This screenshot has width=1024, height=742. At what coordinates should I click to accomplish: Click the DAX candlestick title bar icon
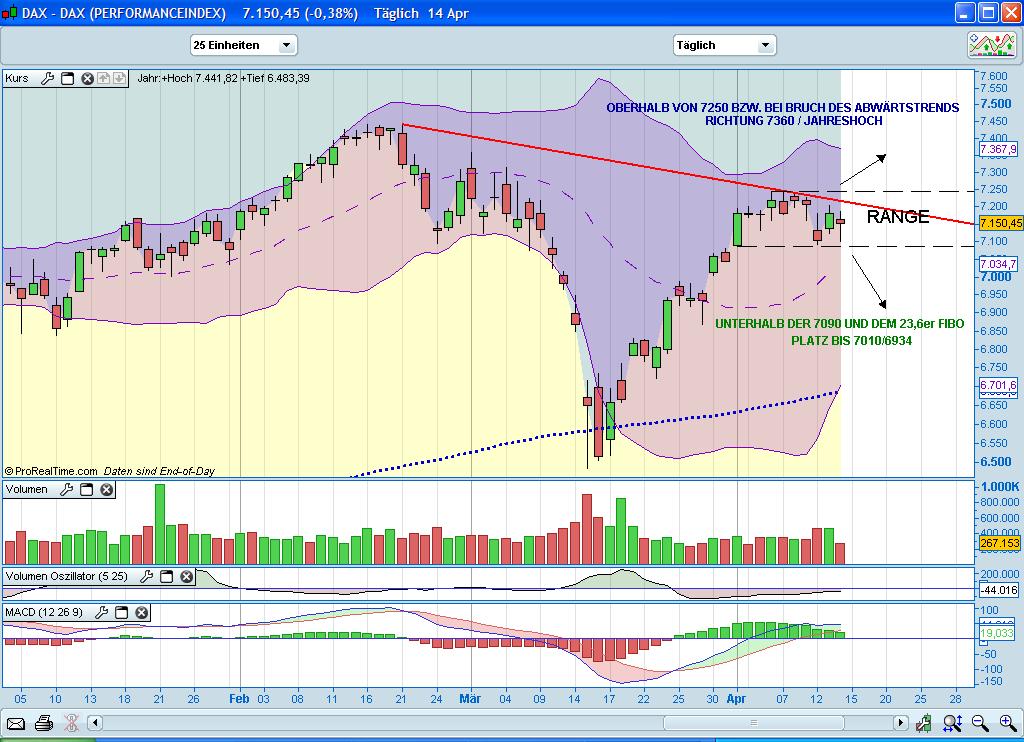[x=9, y=13]
